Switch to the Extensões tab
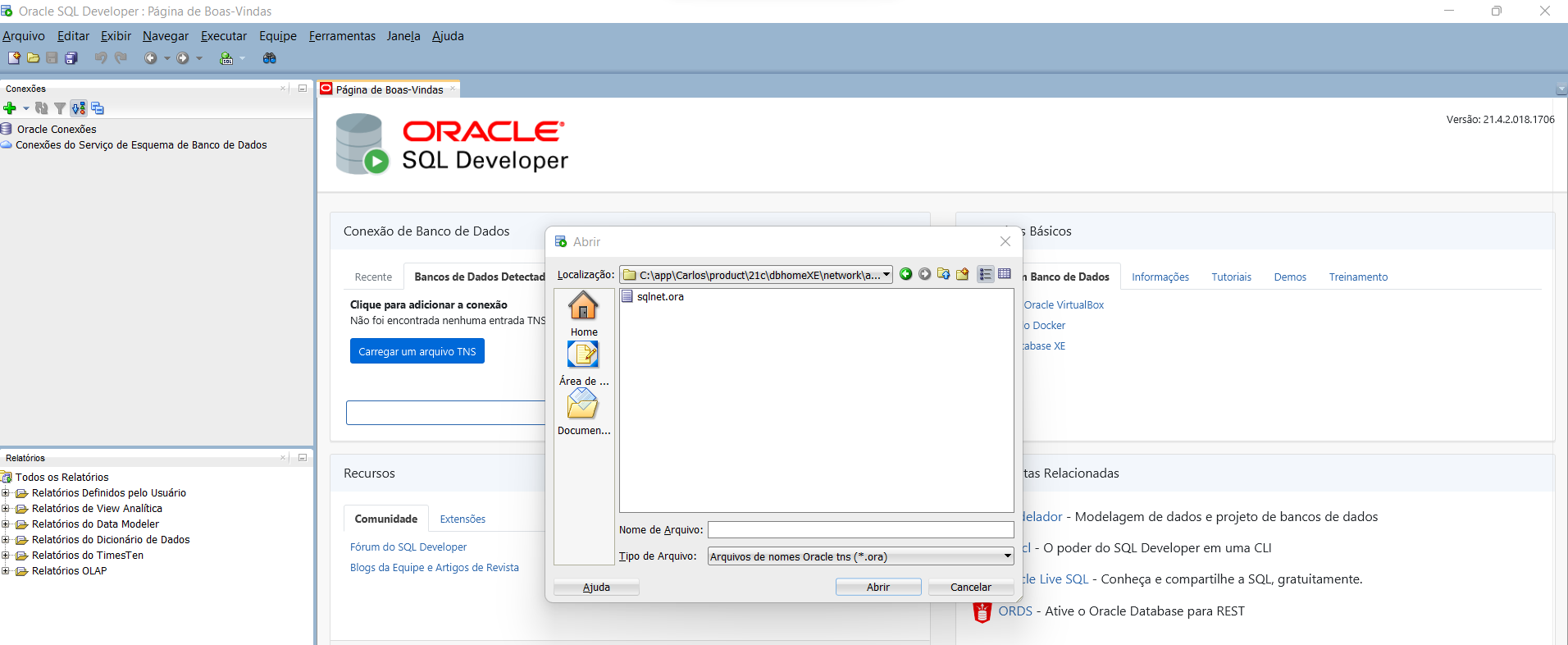Screen dimensions: 1568x645 tap(463, 519)
